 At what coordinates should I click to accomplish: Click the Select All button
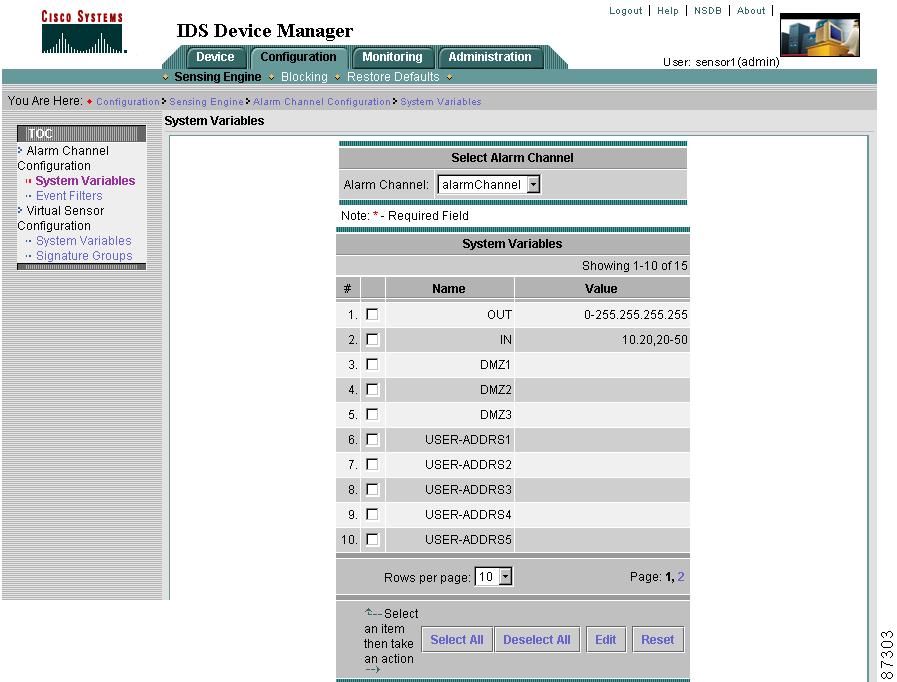(456, 639)
